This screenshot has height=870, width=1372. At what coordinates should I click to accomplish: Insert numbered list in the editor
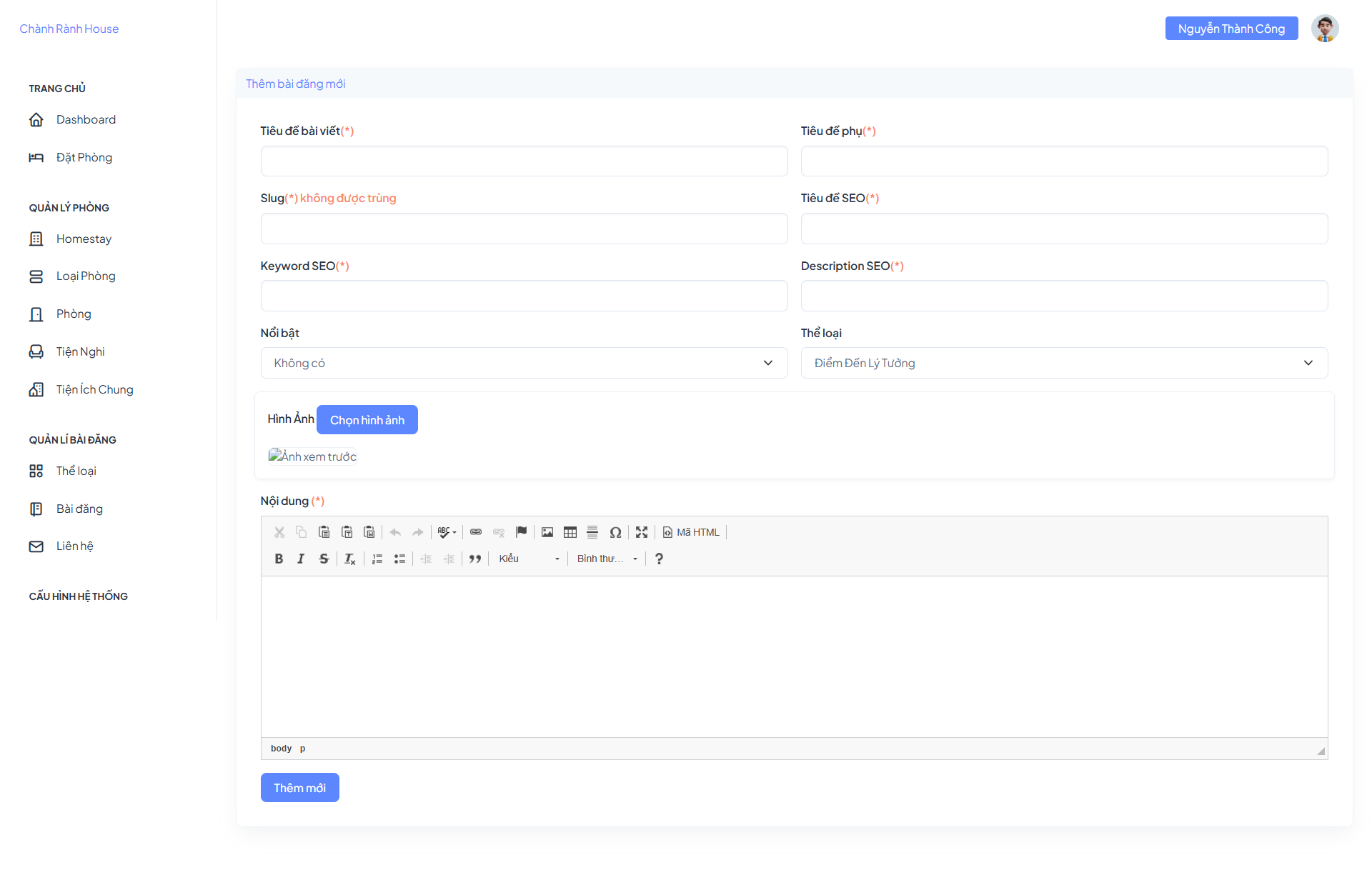[377, 559]
